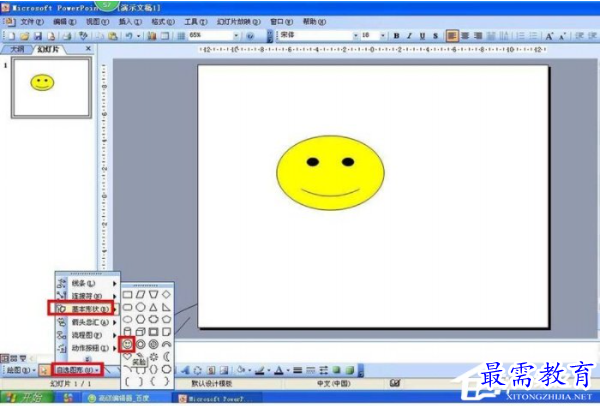This screenshot has height=406, width=602.
Task: Click the New presentation icon
Action: [x=12, y=36]
